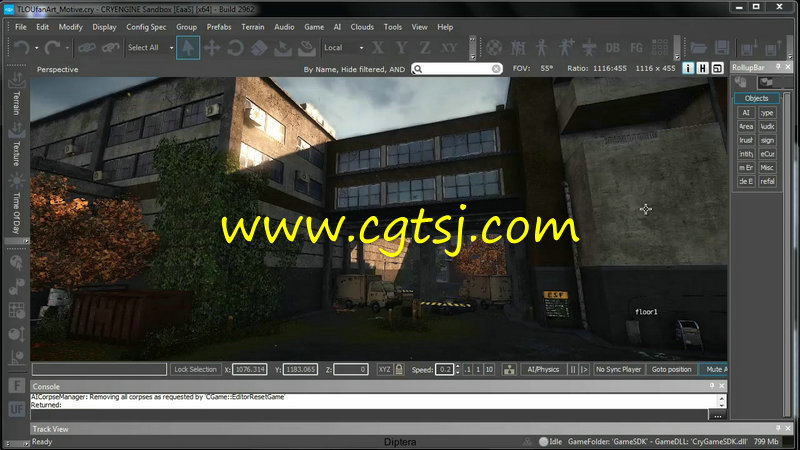800x450 pixels.
Task: Click the soccer-ball physics icon
Action: coord(494,48)
